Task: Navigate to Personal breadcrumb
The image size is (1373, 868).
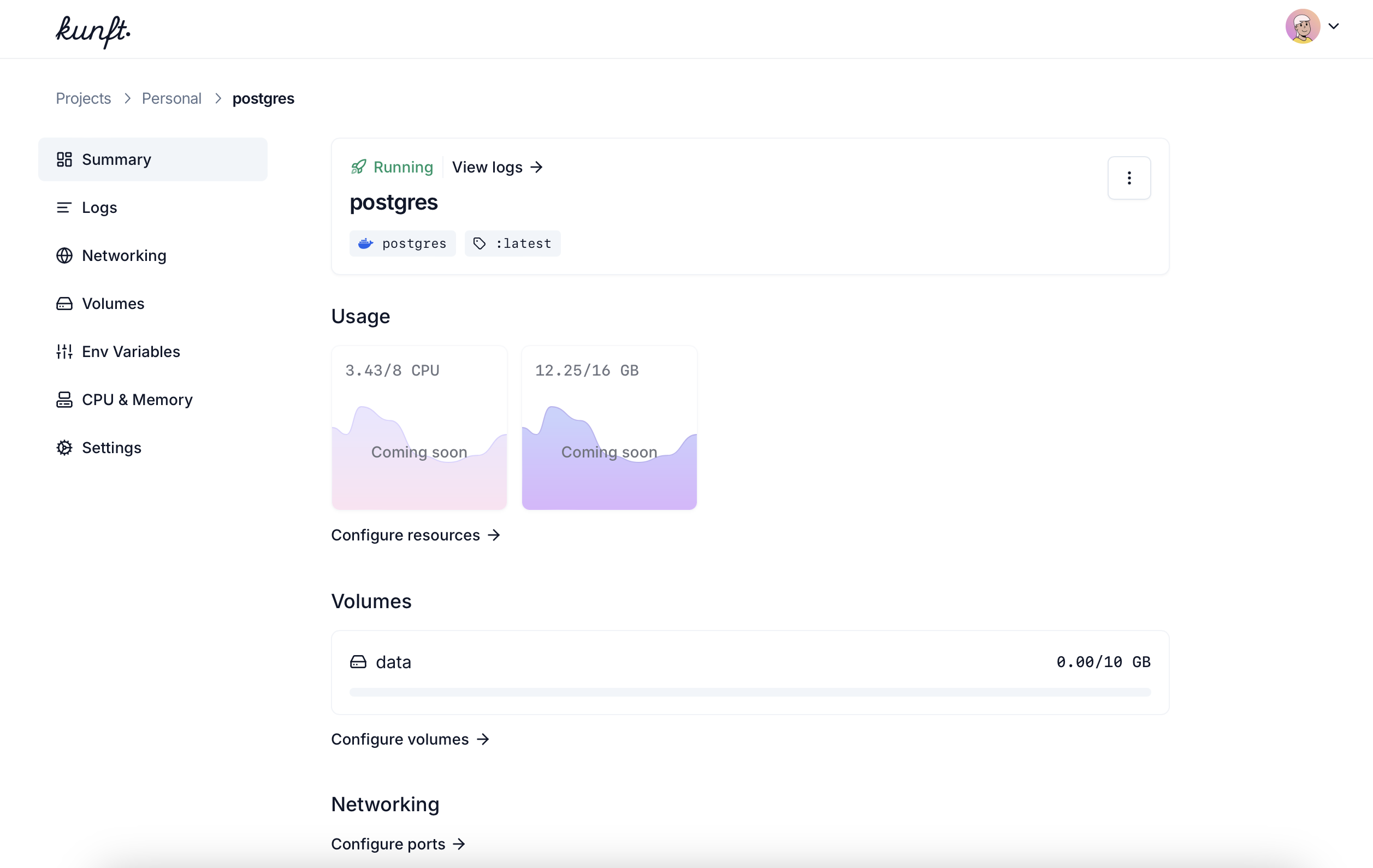Action: pos(171,98)
